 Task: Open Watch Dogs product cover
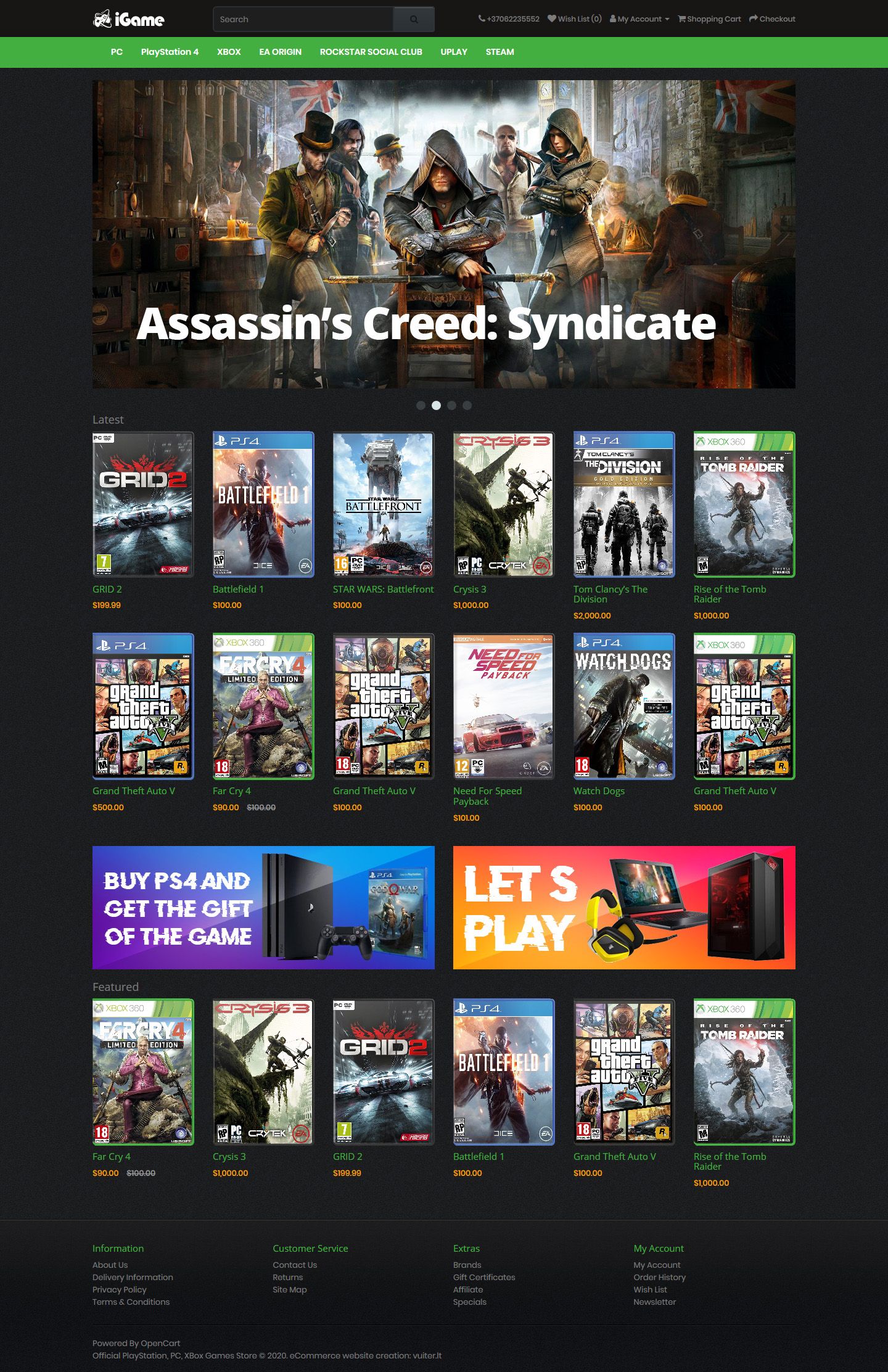[x=624, y=706]
